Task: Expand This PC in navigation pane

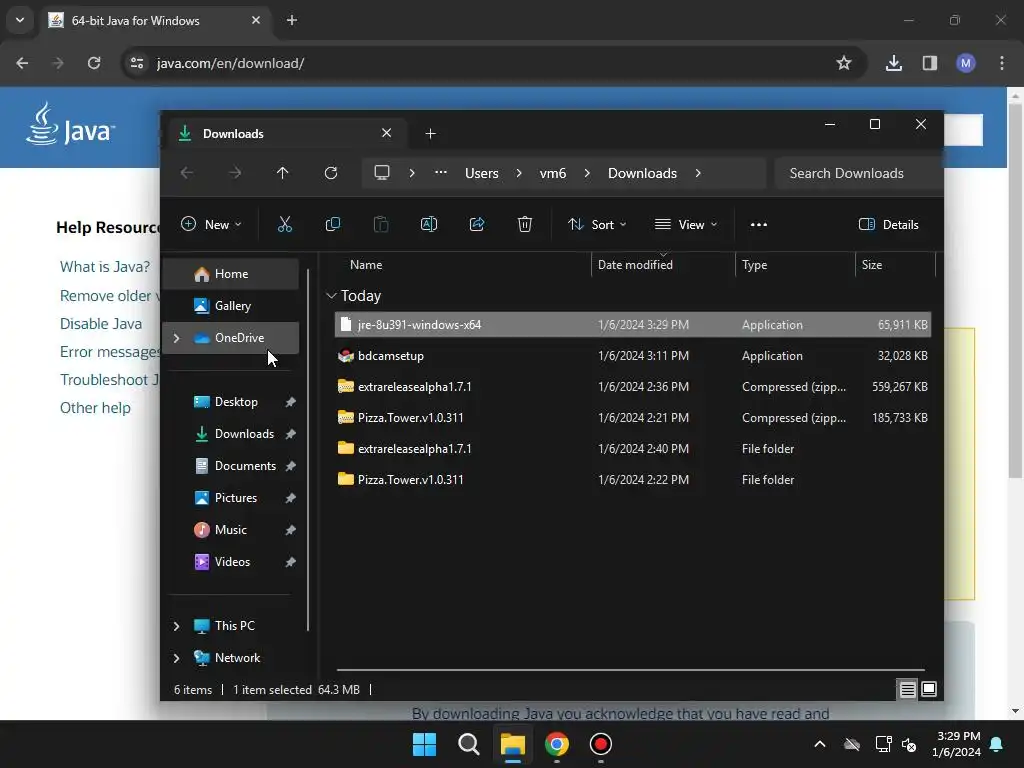Action: [x=176, y=626]
